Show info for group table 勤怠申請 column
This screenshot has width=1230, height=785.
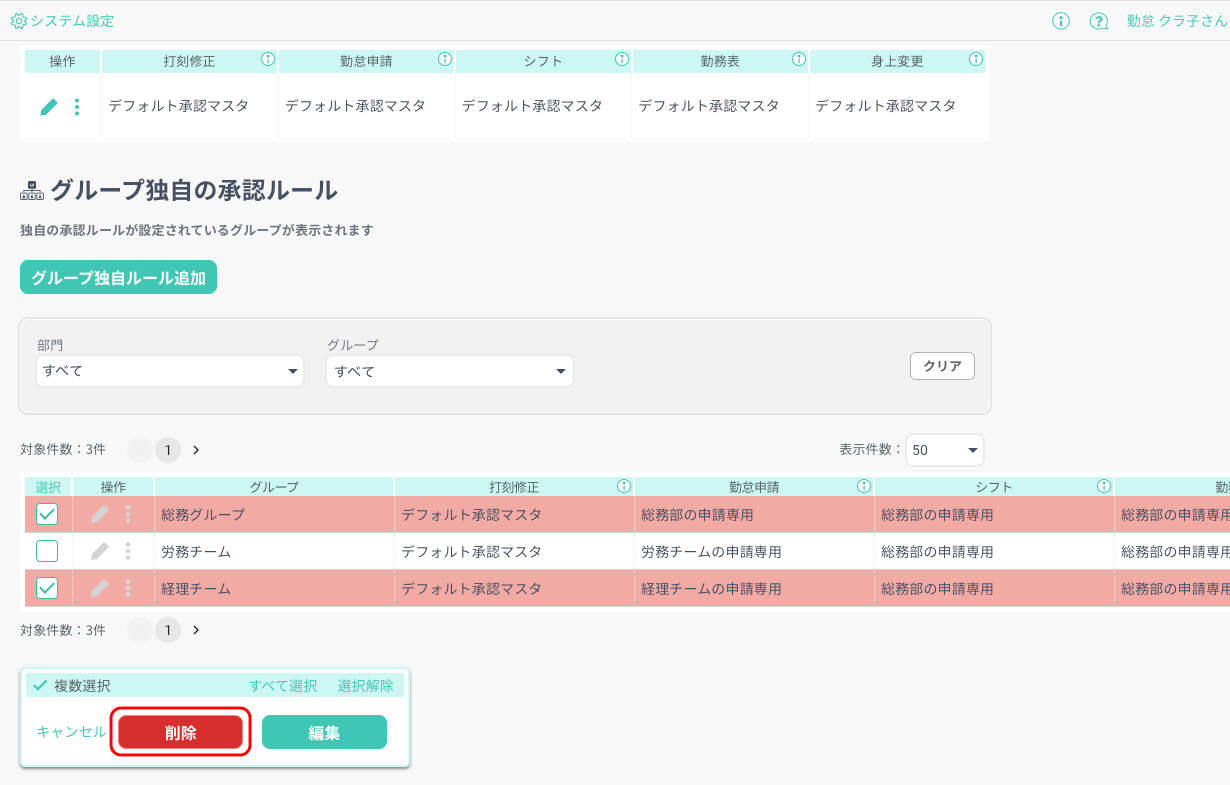tap(864, 486)
